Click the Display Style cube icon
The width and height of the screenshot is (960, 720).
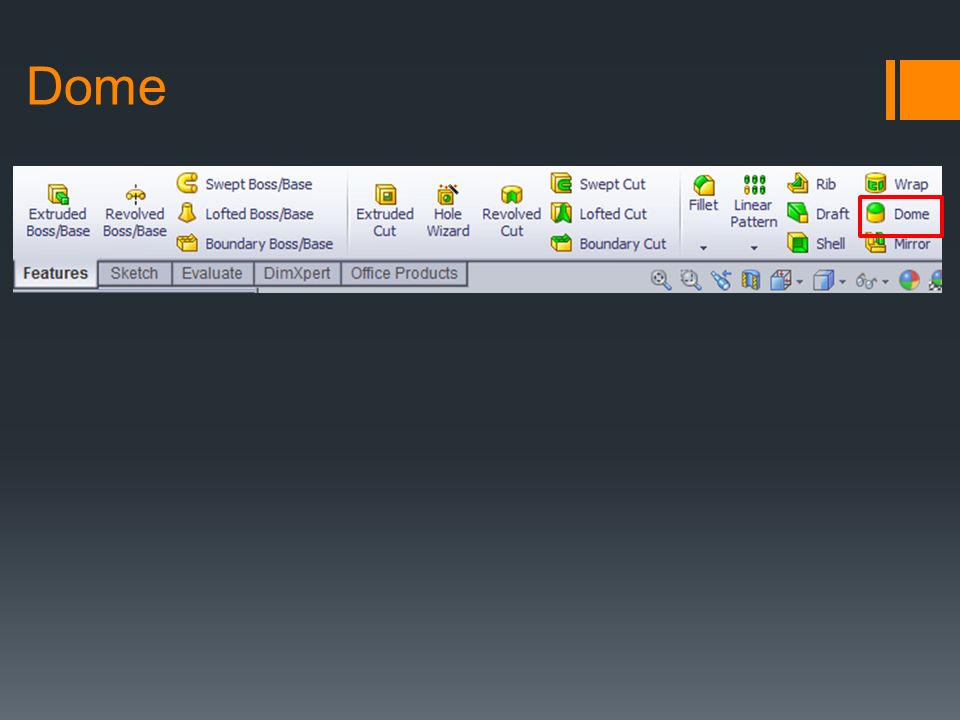pos(823,280)
